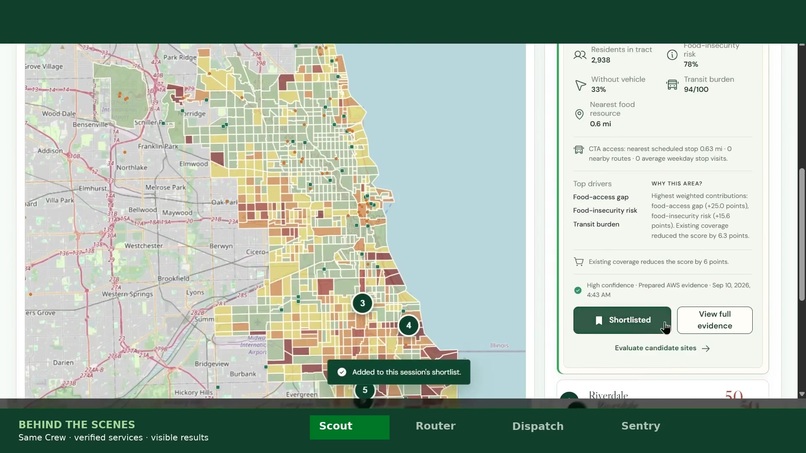Click the arrow beside Evaluate candidate sites
Viewport: 806px width, 453px height.
click(x=706, y=348)
